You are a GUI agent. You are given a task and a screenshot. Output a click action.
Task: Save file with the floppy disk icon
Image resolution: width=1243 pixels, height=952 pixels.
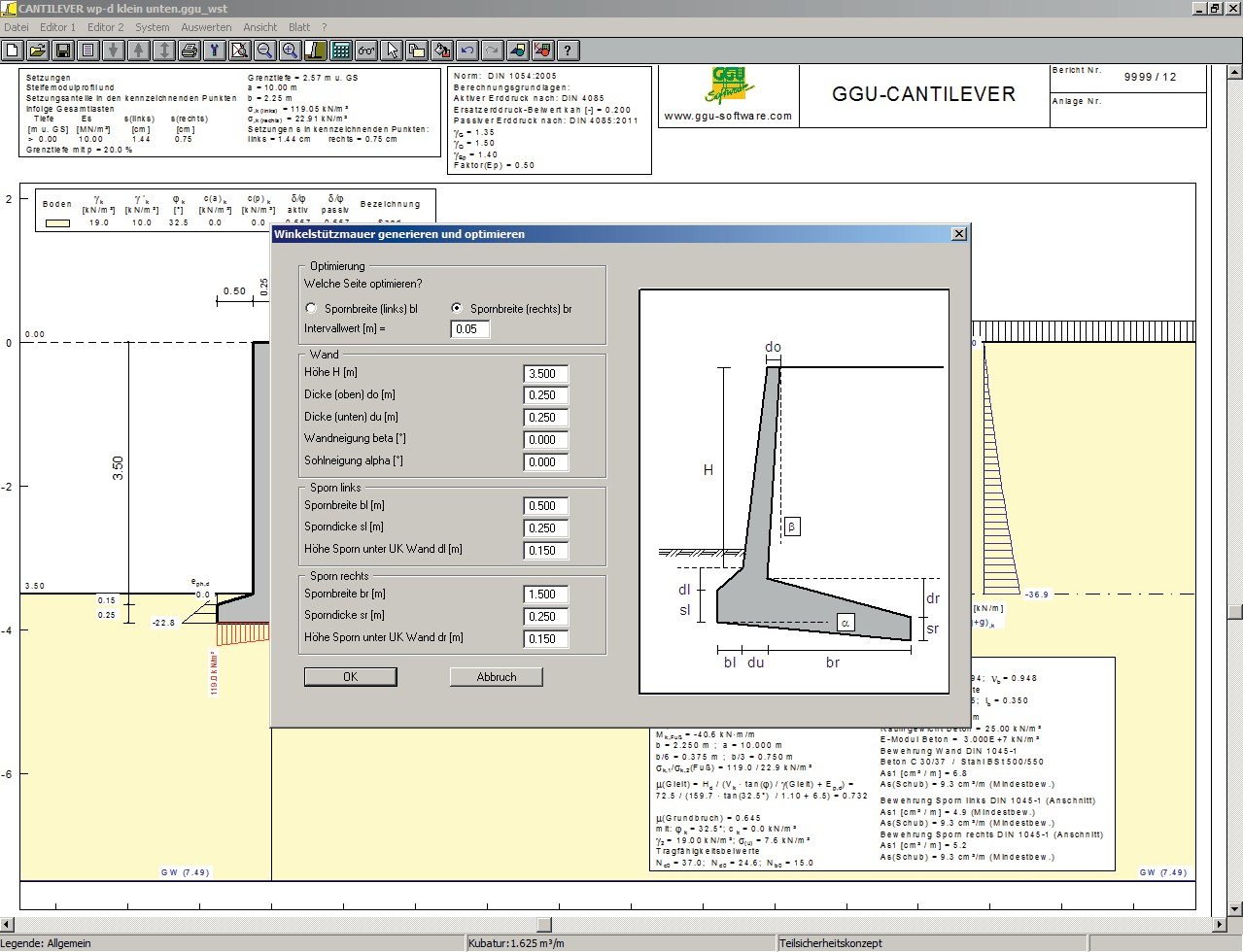(x=63, y=51)
